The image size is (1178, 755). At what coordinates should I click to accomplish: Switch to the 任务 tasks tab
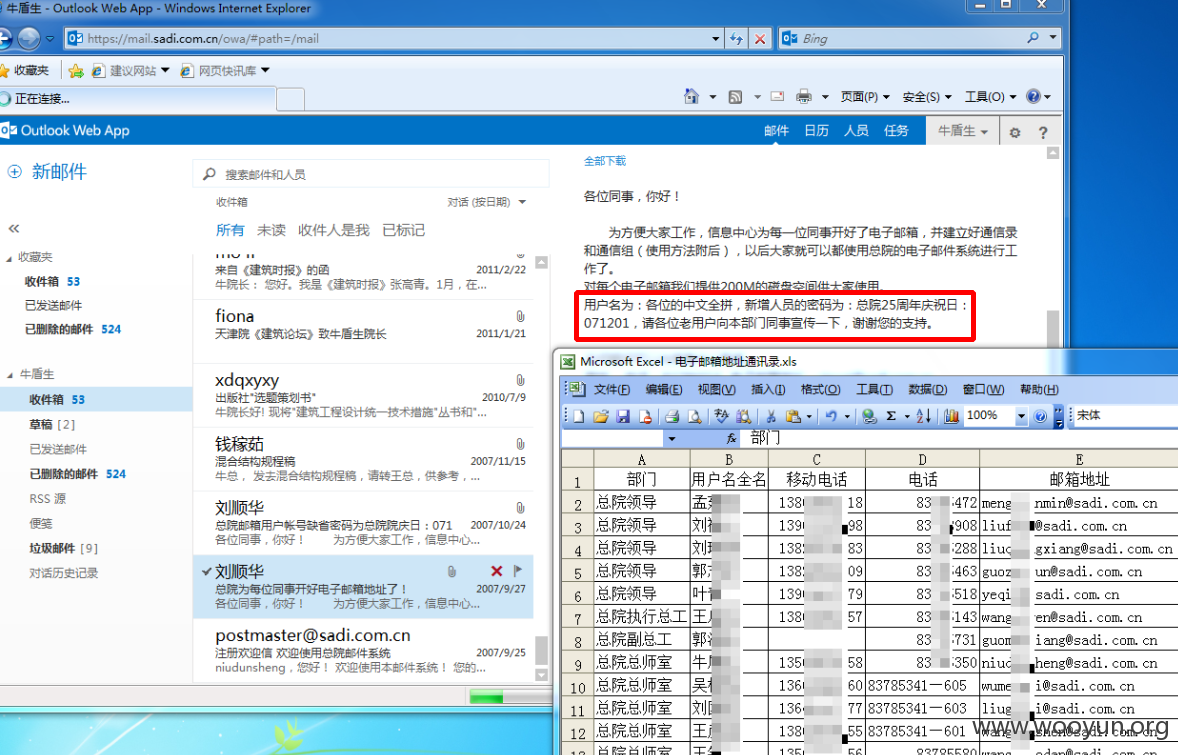click(x=896, y=131)
